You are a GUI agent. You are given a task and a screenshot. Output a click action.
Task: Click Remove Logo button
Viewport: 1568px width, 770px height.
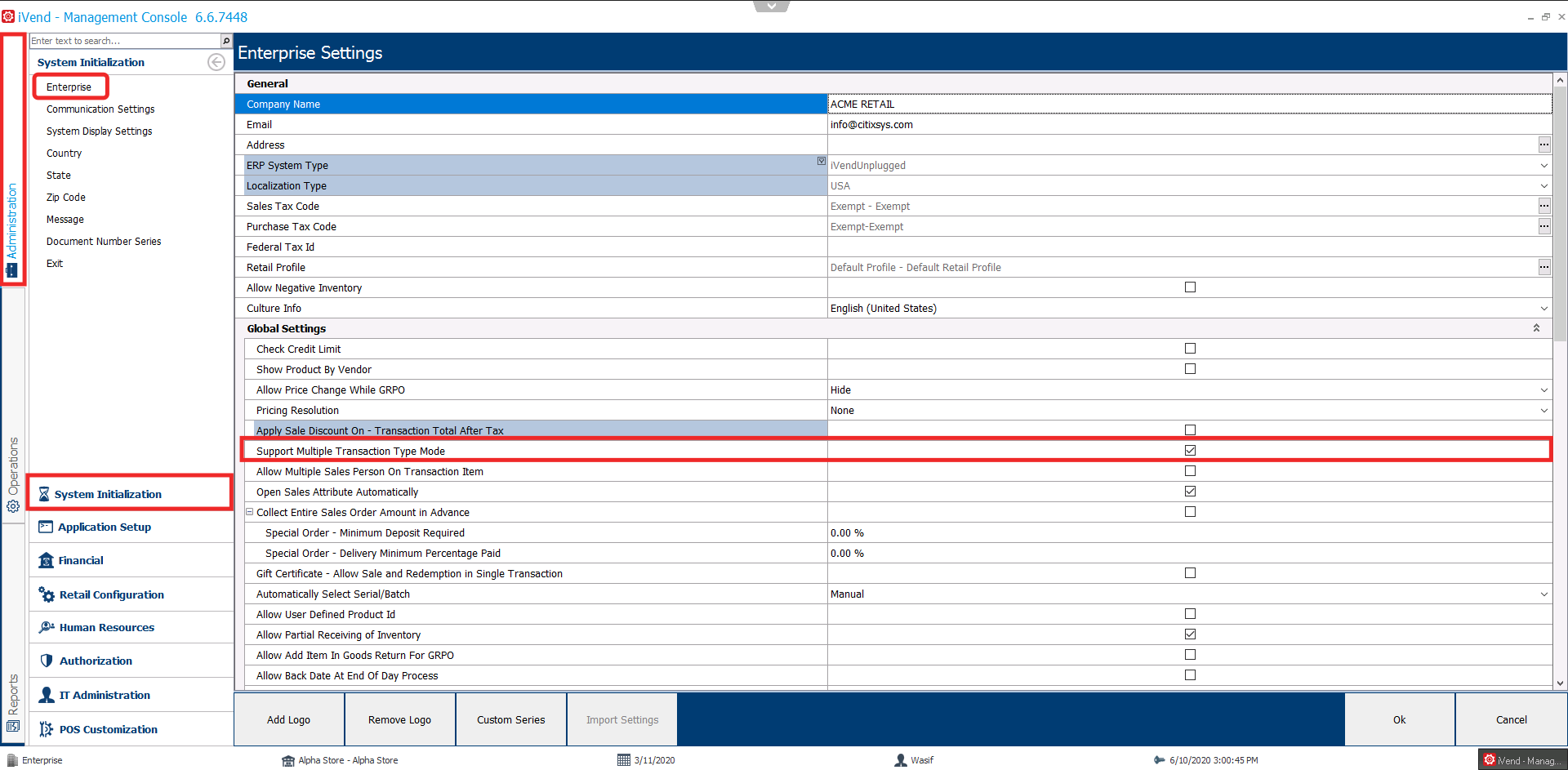point(400,719)
